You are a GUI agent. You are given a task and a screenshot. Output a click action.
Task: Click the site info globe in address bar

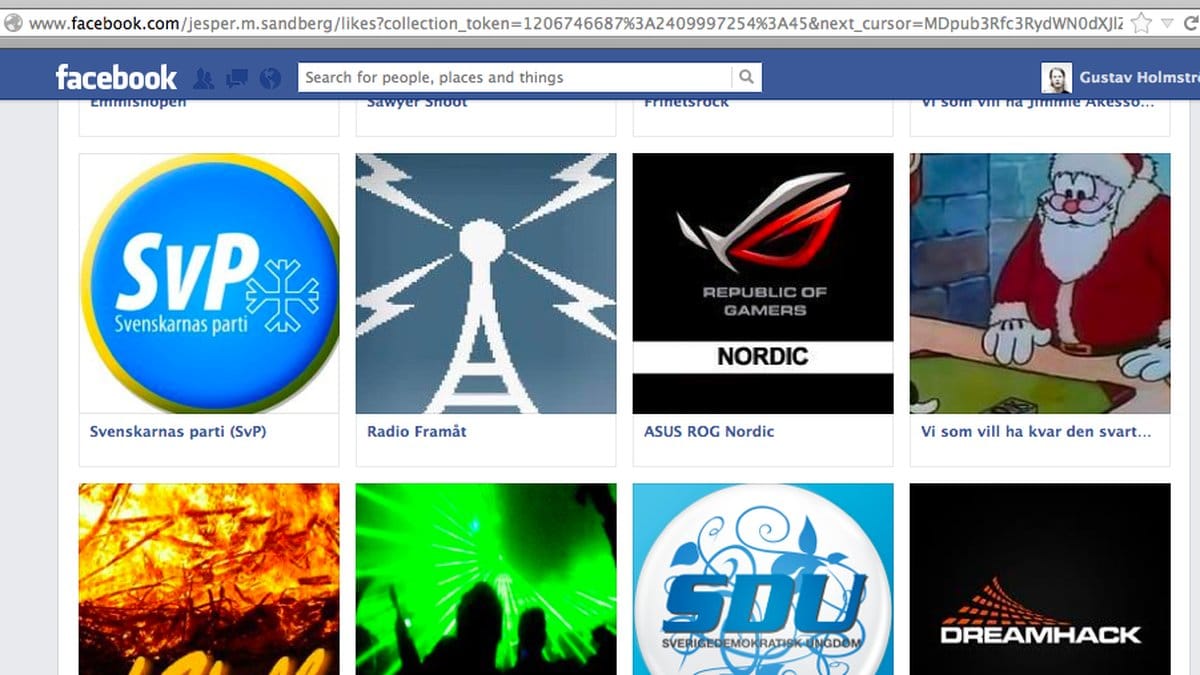pyautogui.click(x=13, y=22)
